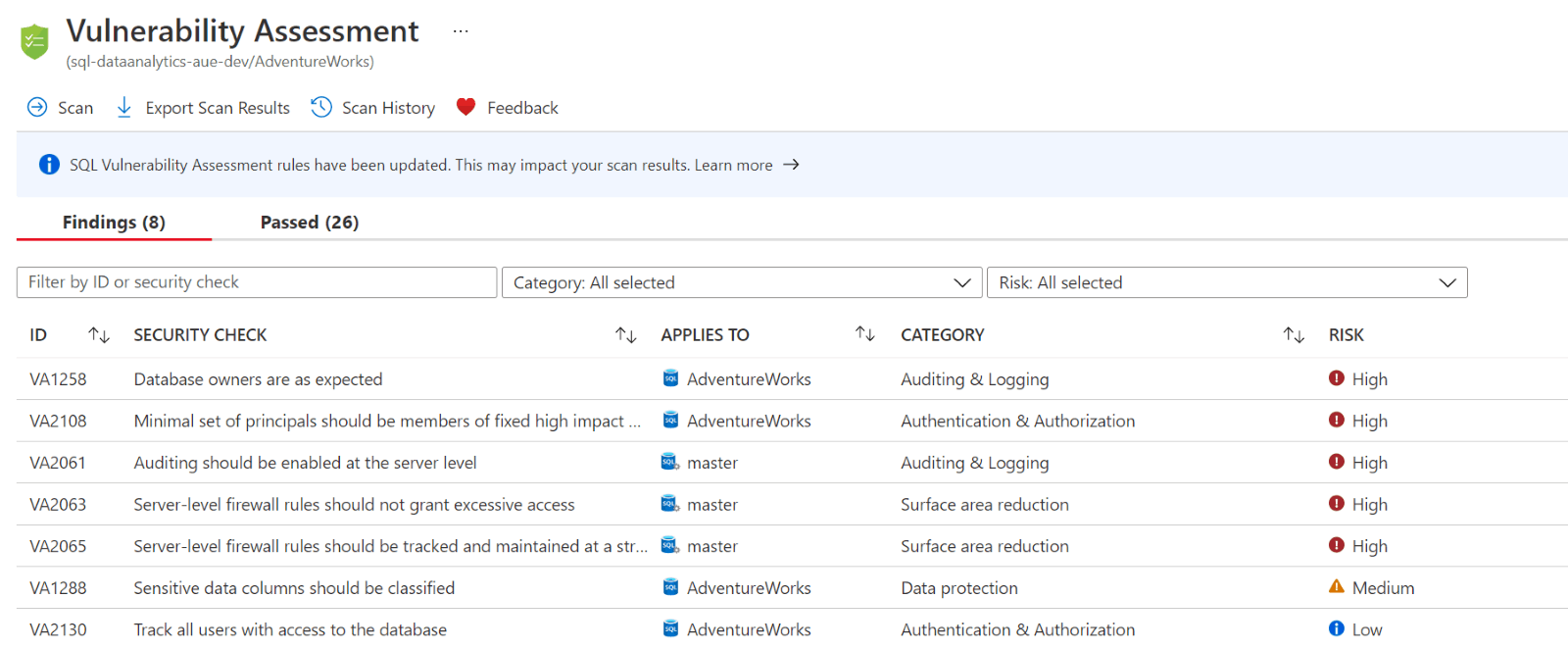Click the Learn more arrow icon

[x=792, y=165]
